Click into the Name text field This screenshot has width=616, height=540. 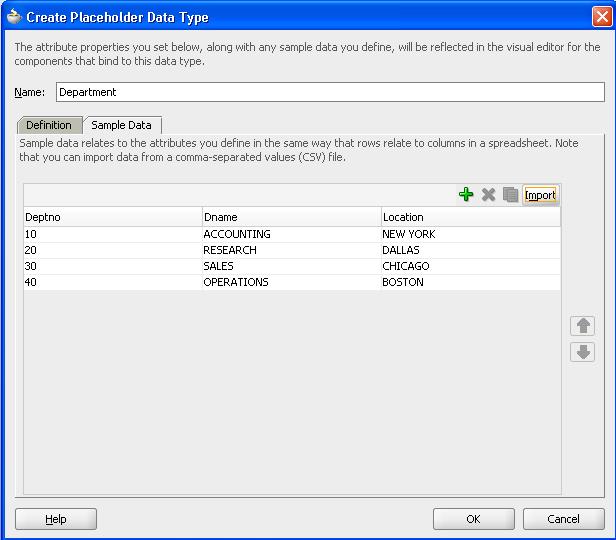(329, 92)
